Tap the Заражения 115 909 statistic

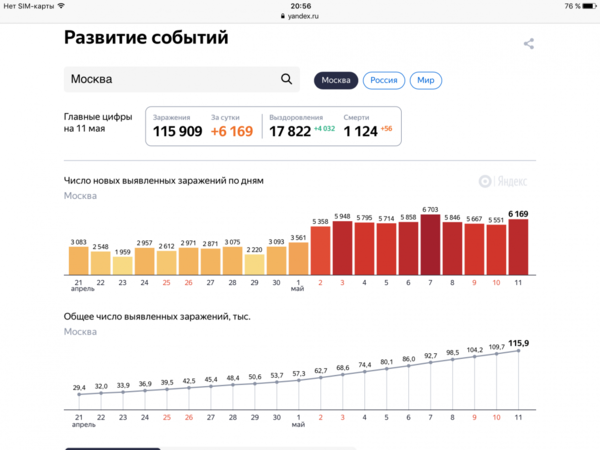coord(176,126)
